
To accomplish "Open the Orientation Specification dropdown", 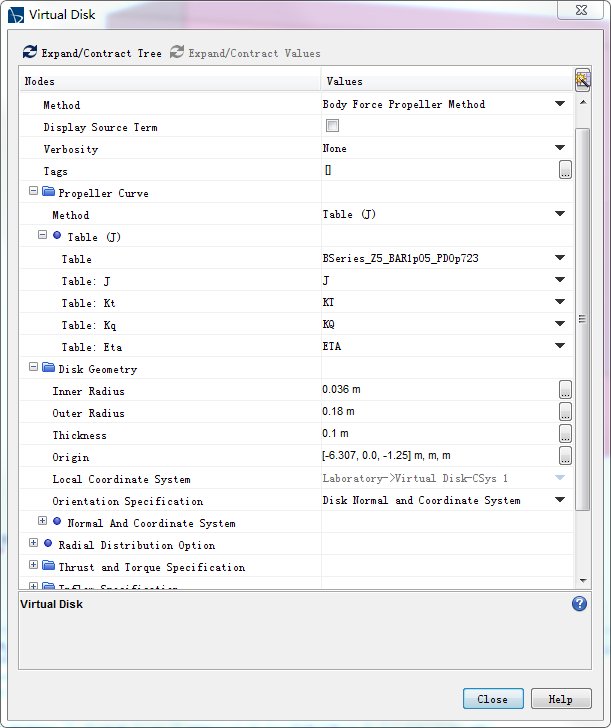I will tap(560, 501).
